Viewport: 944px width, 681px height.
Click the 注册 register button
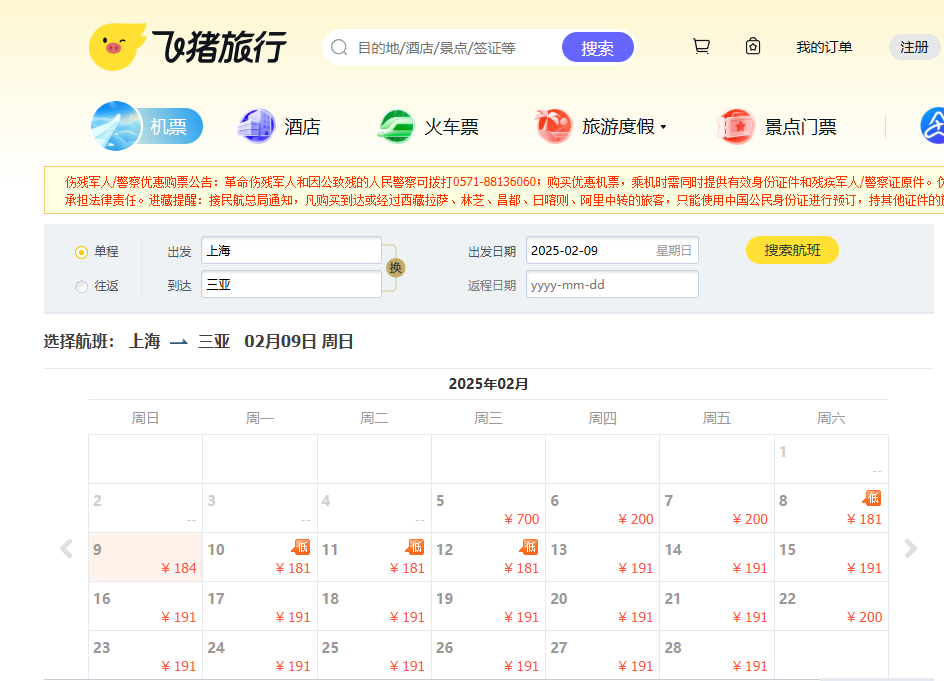click(x=914, y=47)
